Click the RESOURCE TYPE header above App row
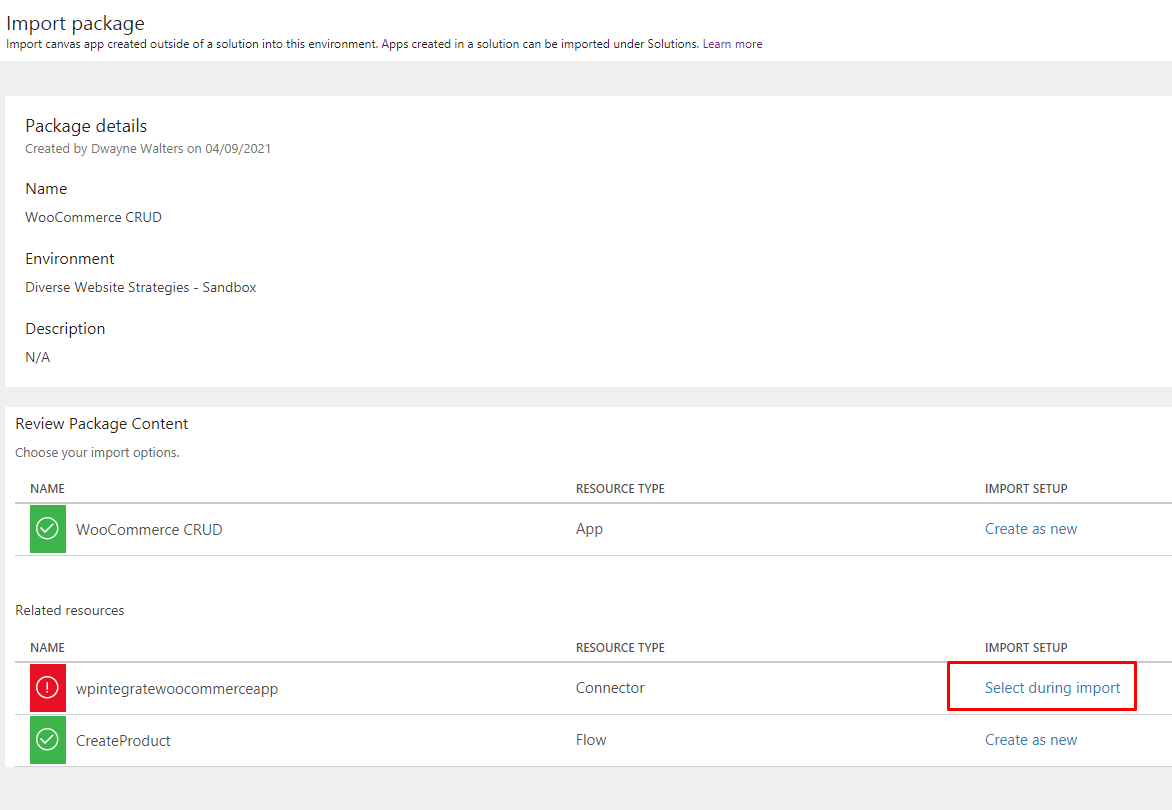Screen dimensions: 1172x810 pyautogui.click(x=620, y=489)
